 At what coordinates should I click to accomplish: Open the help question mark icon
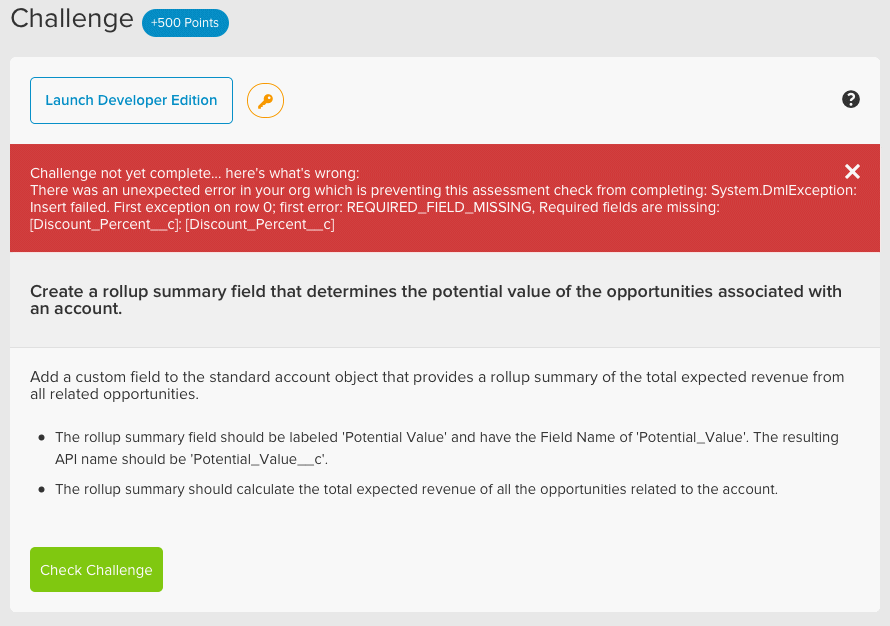(x=851, y=99)
